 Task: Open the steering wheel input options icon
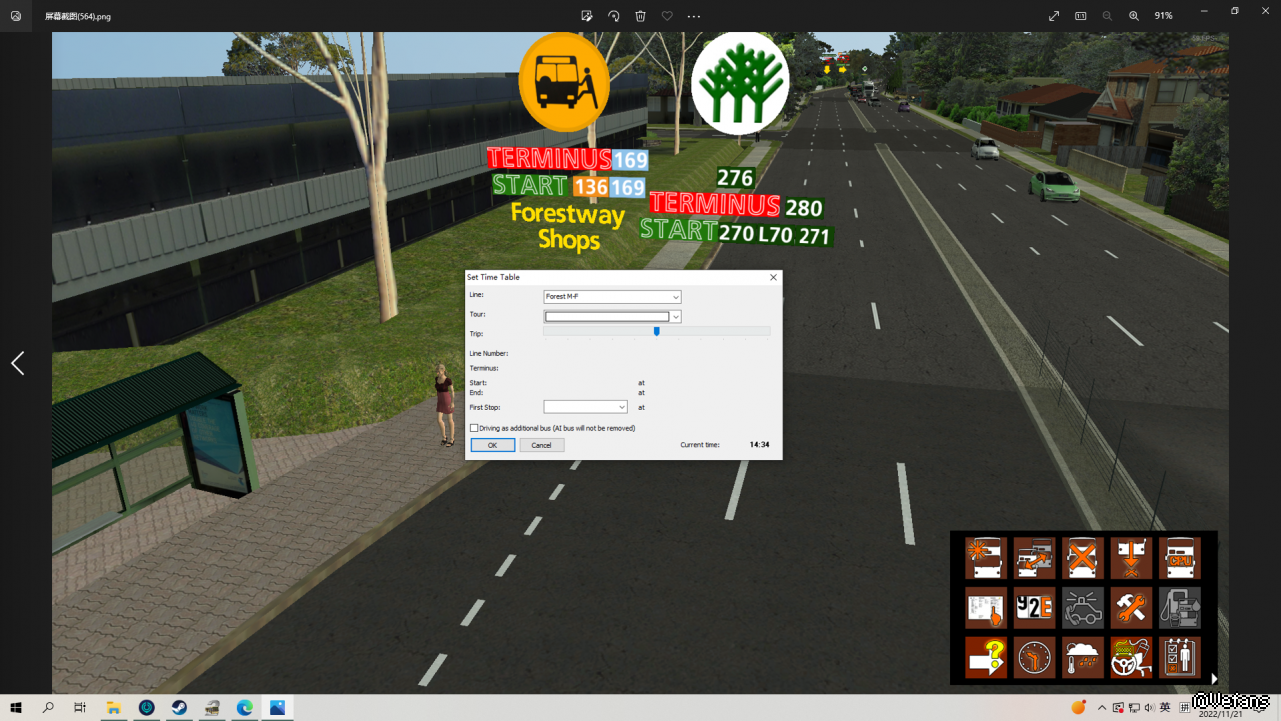(1131, 658)
